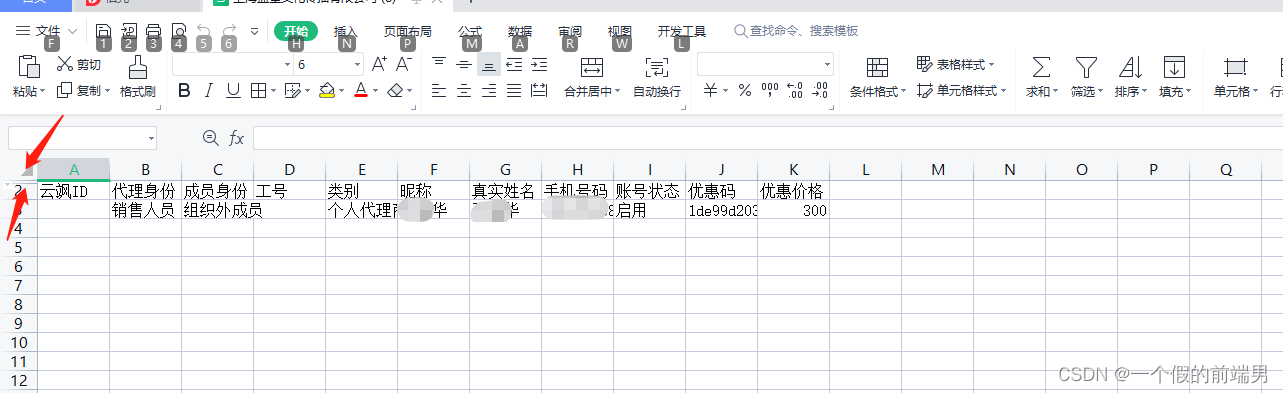1283x393 pixels.
Task: Click the Cells (单元格) button
Action: click(1236, 77)
